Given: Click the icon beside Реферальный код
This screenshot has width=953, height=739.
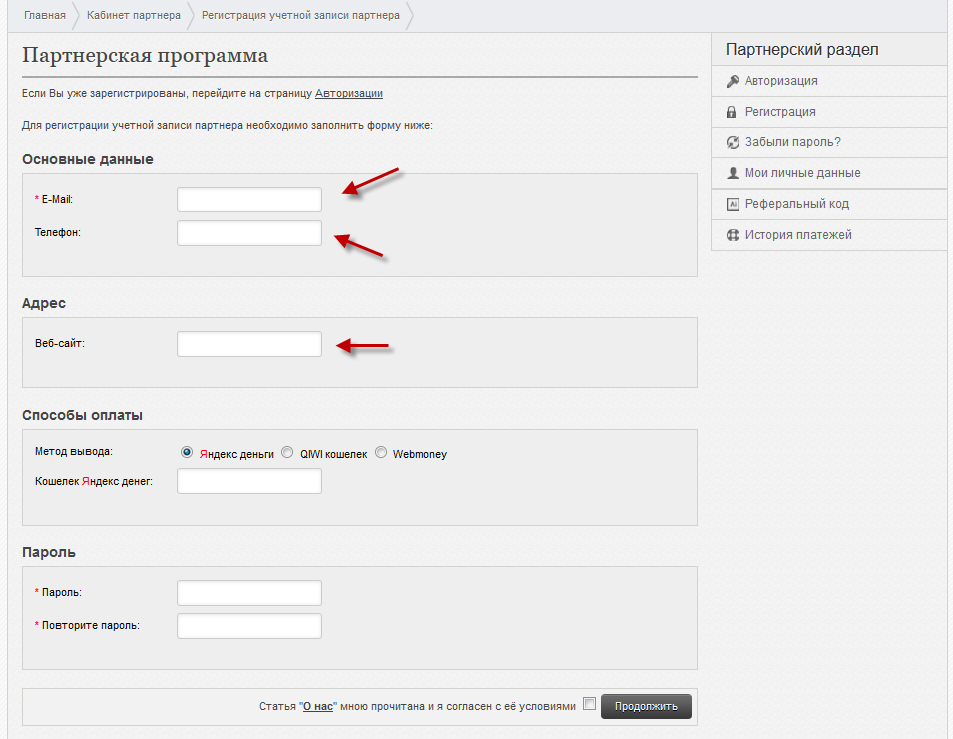Looking at the screenshot, I should (x=732, y=204).
